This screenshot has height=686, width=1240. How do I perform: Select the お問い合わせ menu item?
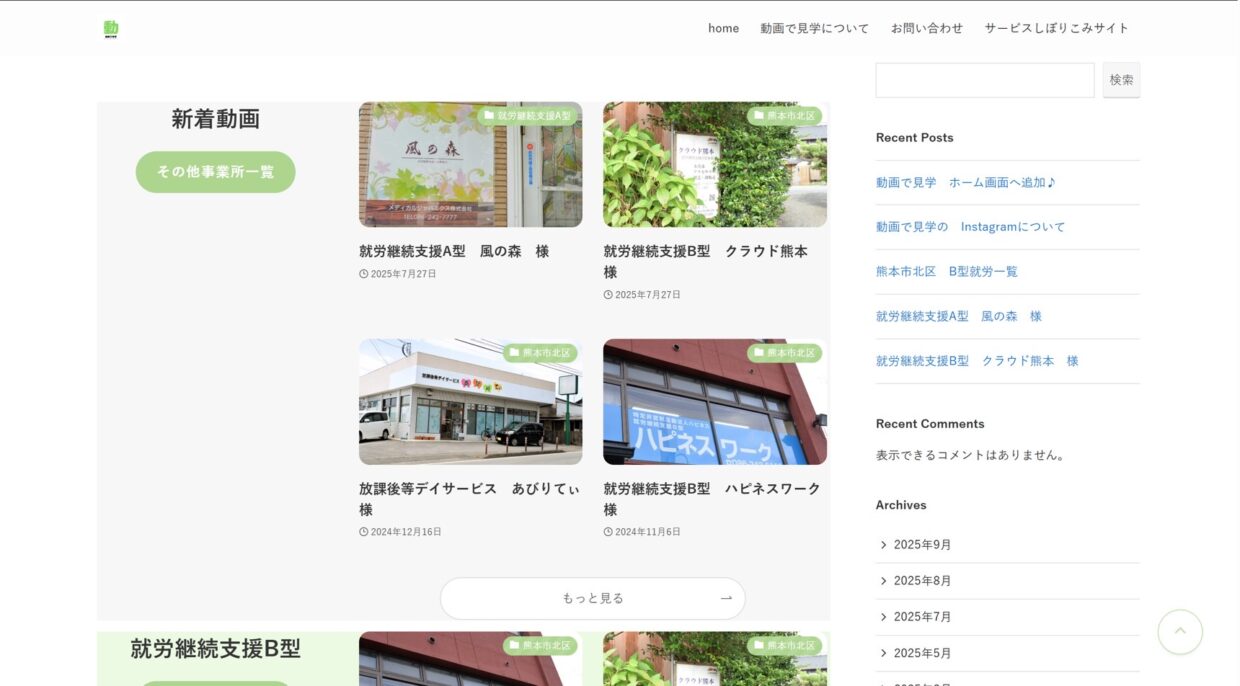pyautogui.click(x=926, y=28)
